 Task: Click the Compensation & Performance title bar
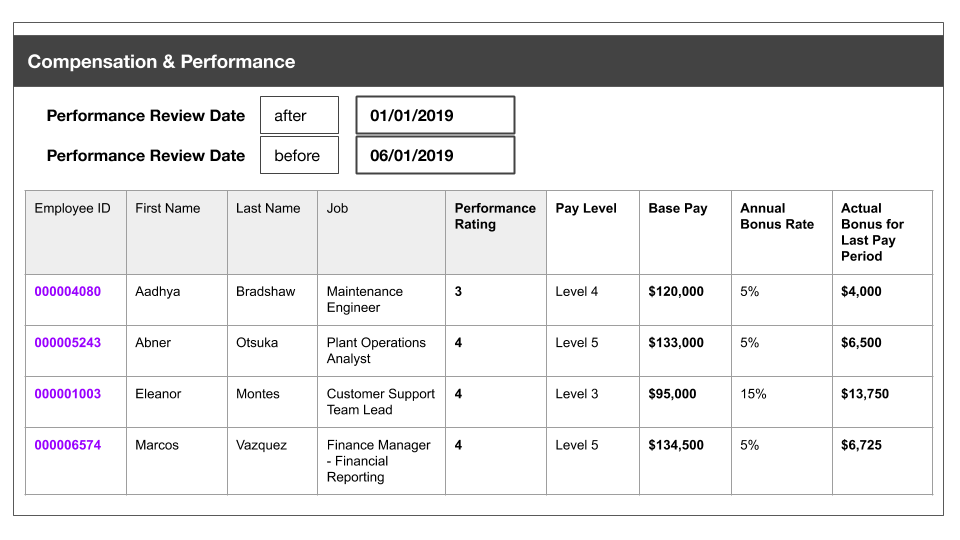pos(478,62)
